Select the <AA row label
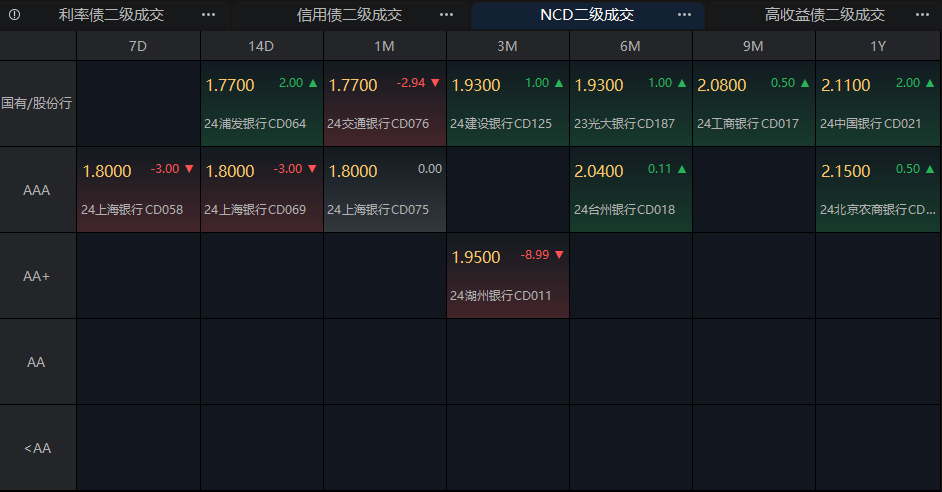The width and height of the screenshot is (942, 492). 37,448
